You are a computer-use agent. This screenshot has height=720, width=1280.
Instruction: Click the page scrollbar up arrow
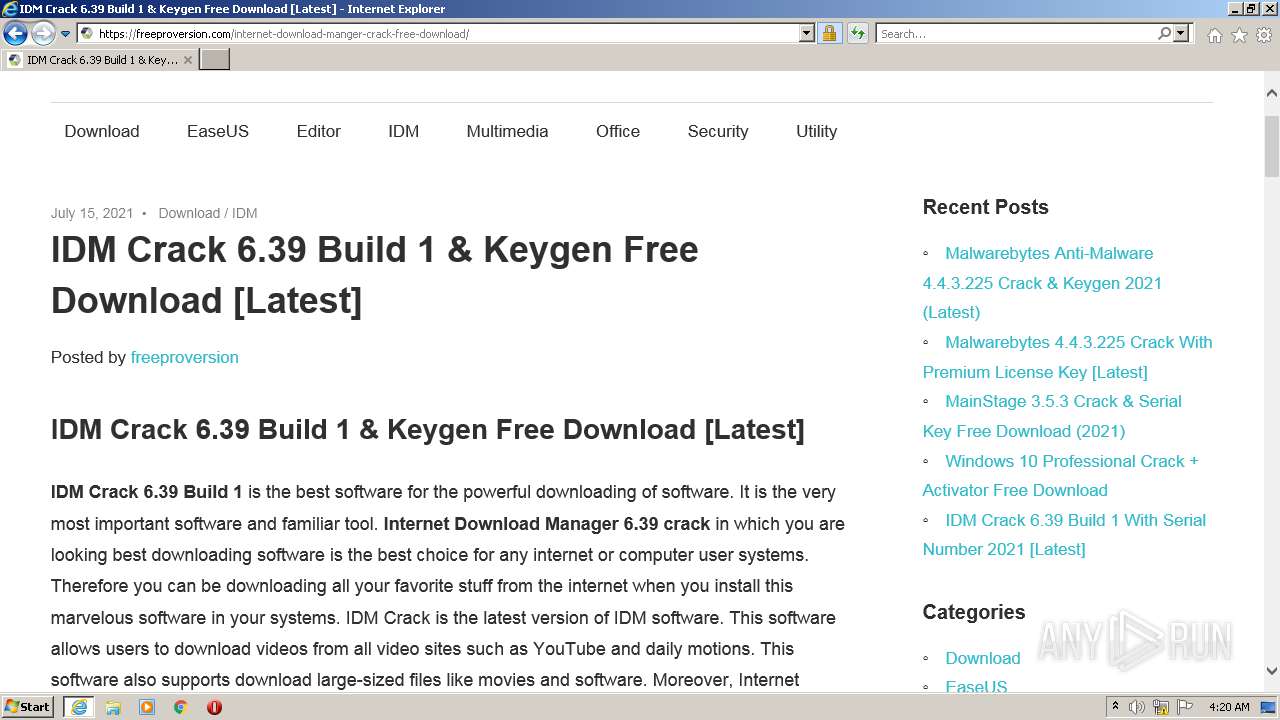1272,93
